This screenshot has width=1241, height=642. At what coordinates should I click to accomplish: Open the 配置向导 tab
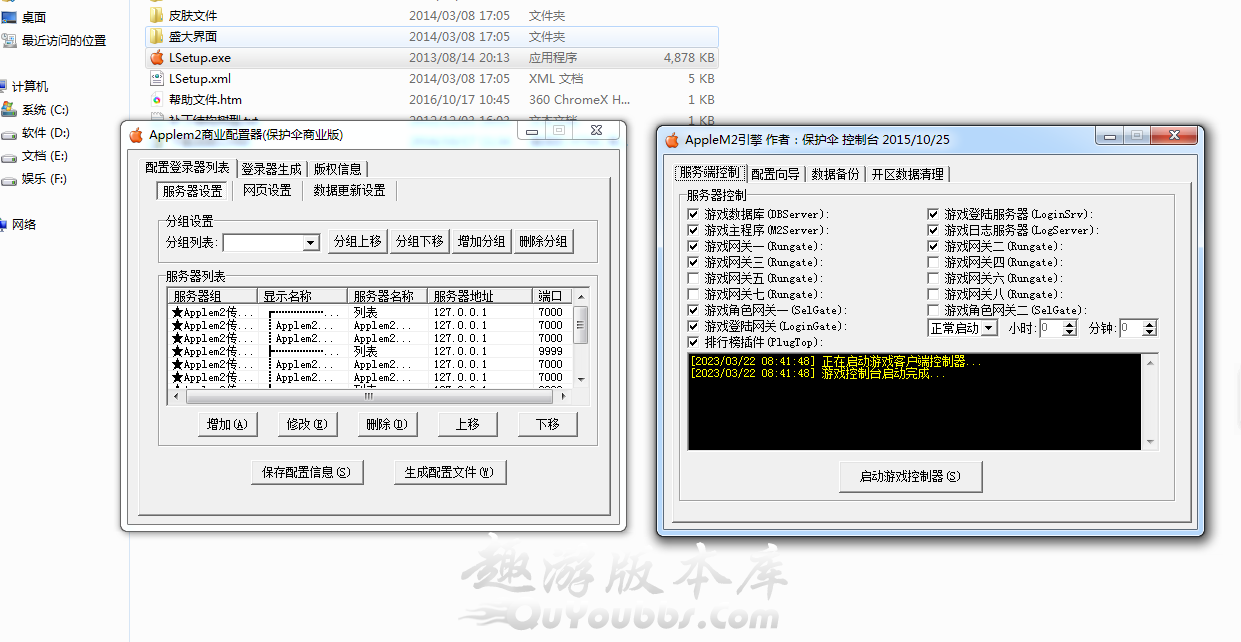(x=776, y=174)
